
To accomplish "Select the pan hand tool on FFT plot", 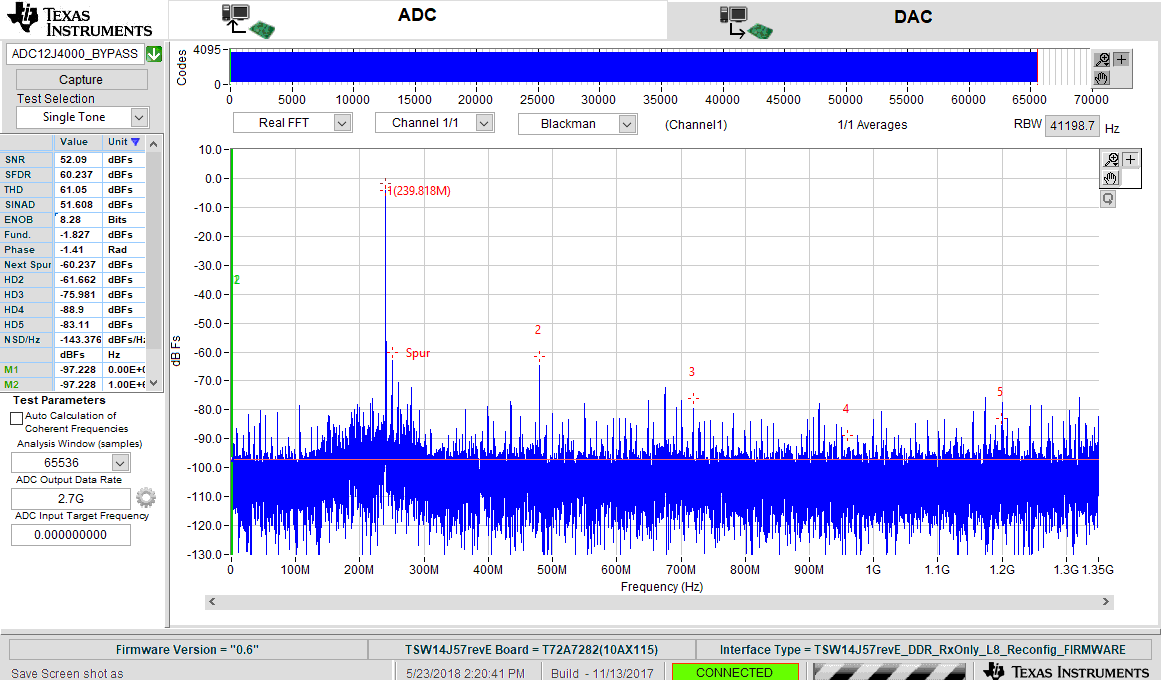I will pos(1111,178).
